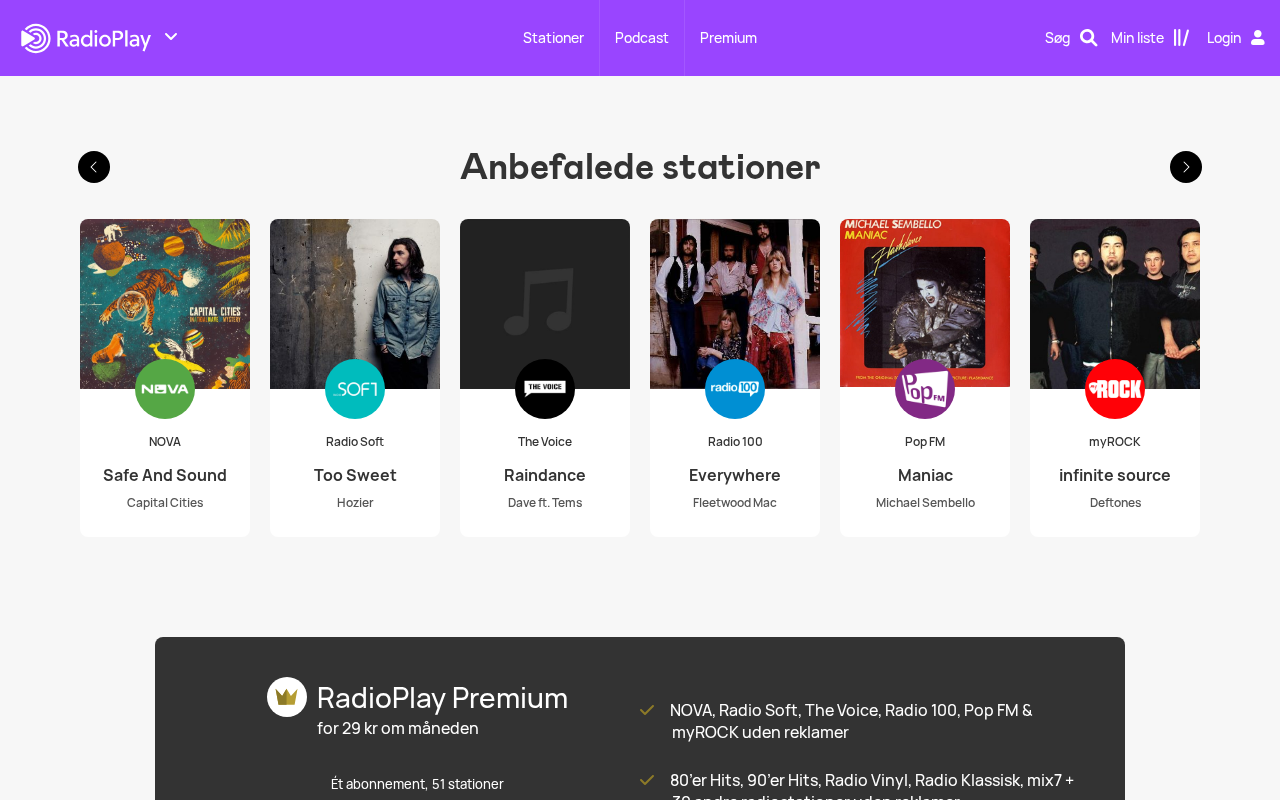
Task: Open Min liste via the playlist icon
Action: click(1181, 38)
